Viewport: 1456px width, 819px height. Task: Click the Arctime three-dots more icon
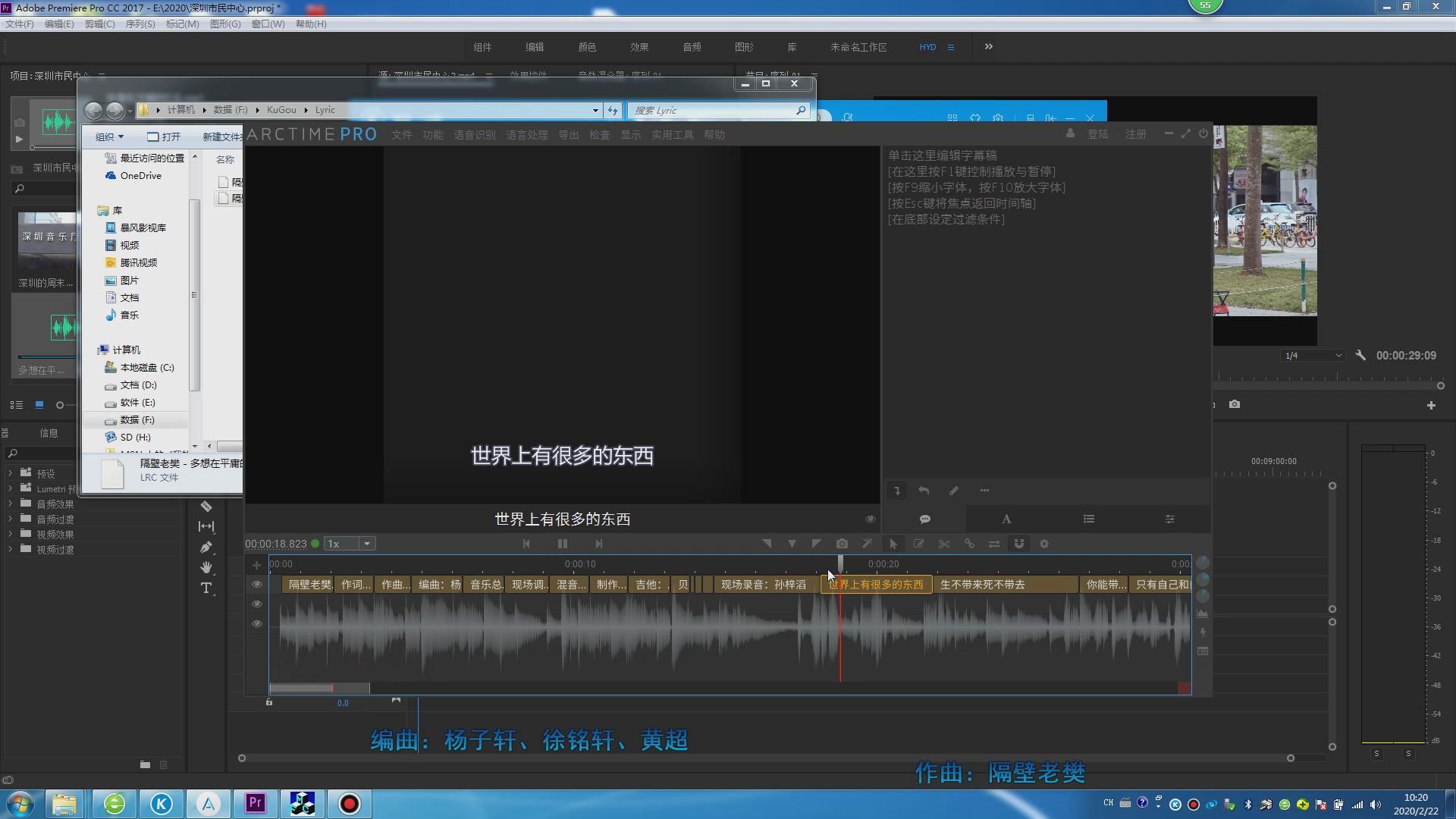(984, 491)
